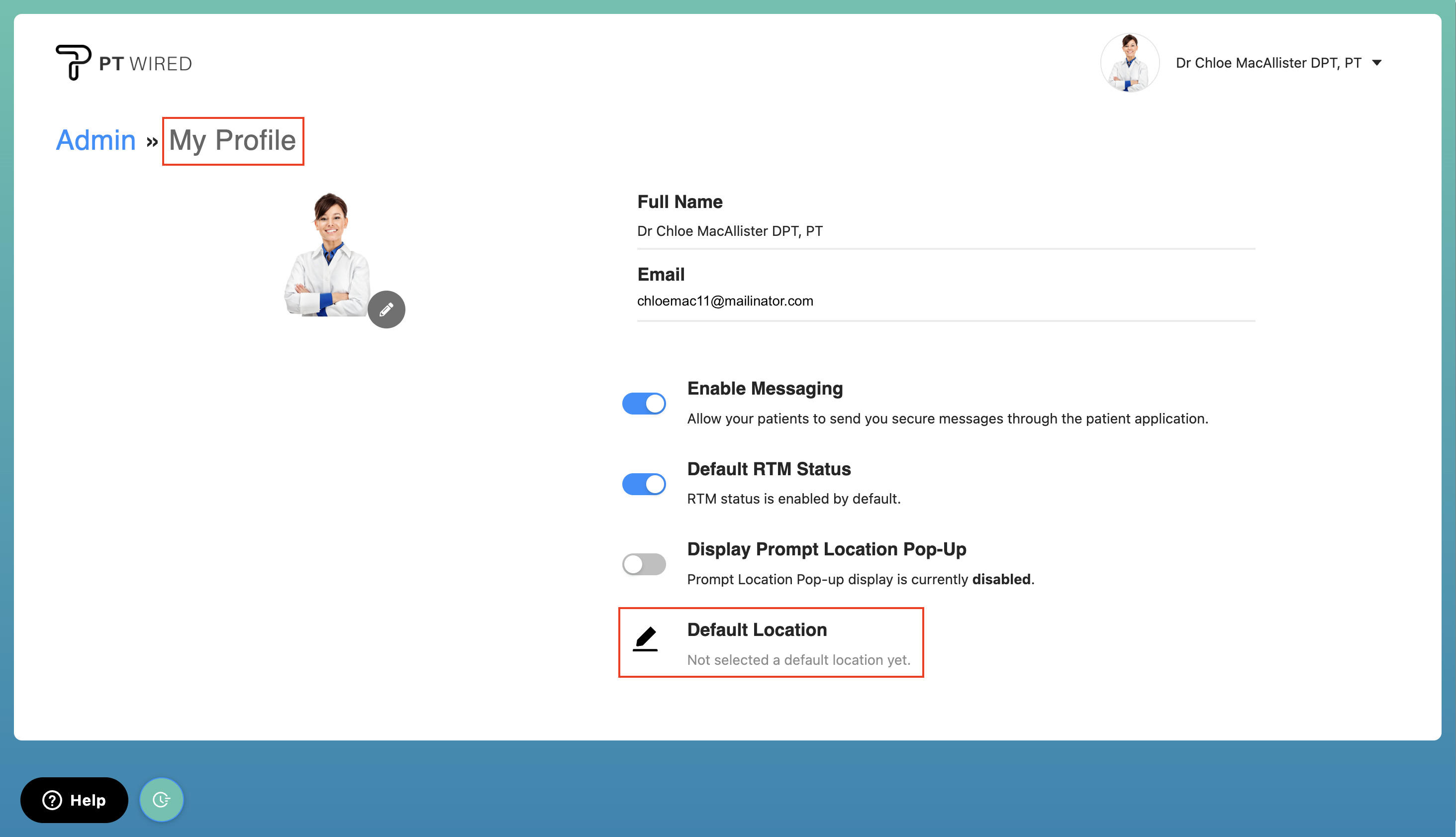Image resolution: width=1456 pixels, height=837 pixels.
Task: Disable the Enable Messaging toggle
Action: click(x=644, y=403)
